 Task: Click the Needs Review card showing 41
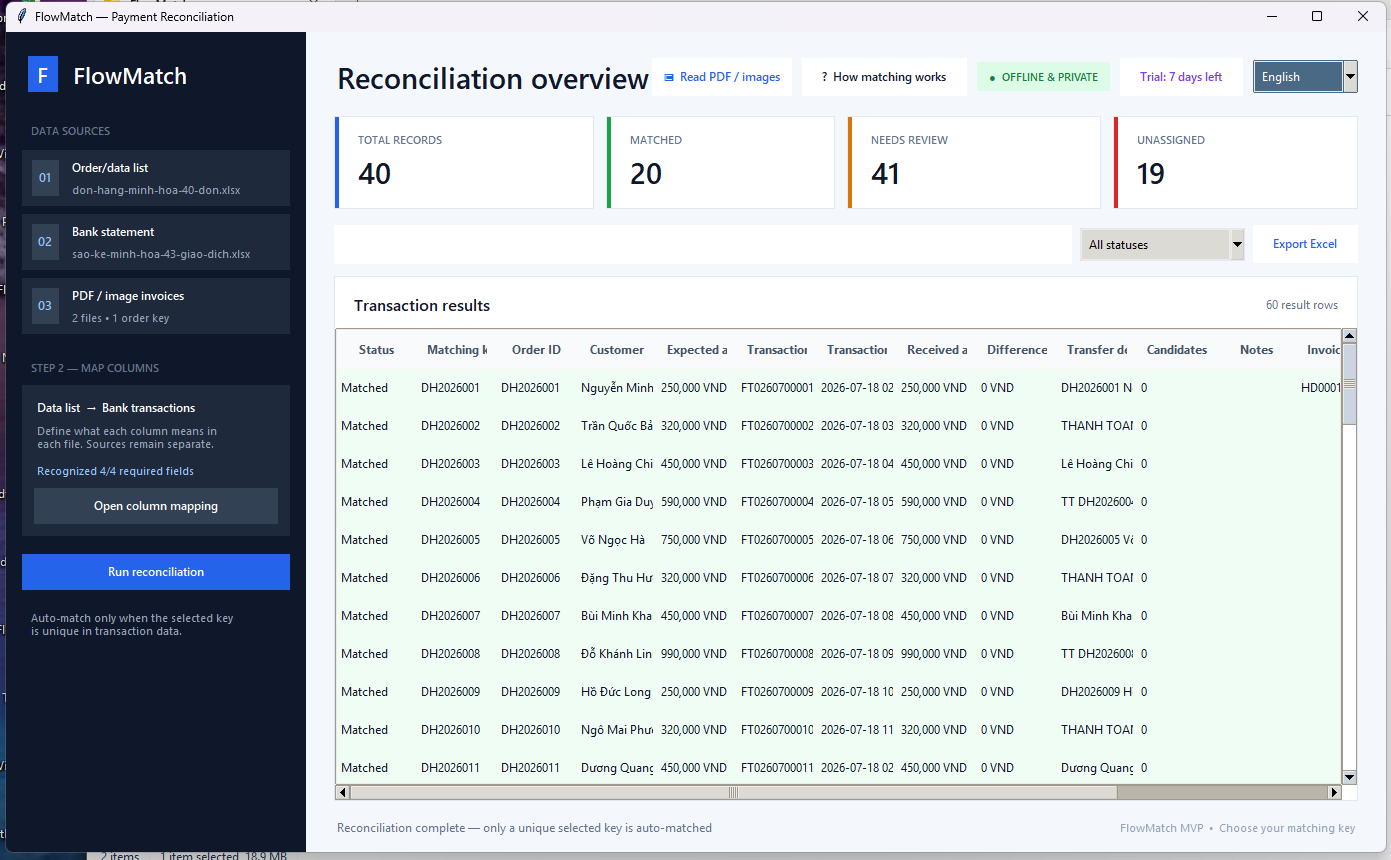pyautogui.click(x=974, y=163)
